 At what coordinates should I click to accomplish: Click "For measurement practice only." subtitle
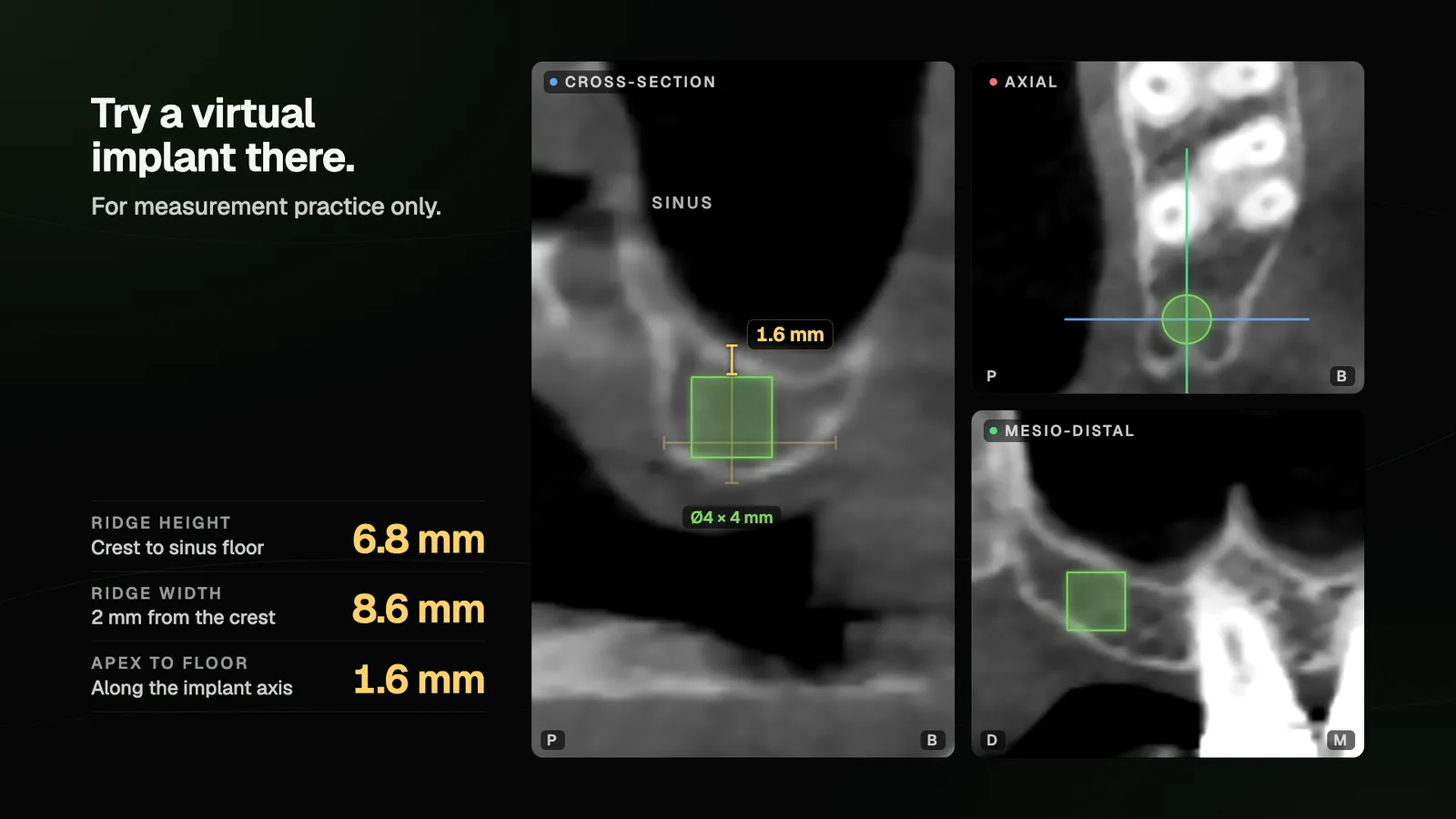[266, 207]
